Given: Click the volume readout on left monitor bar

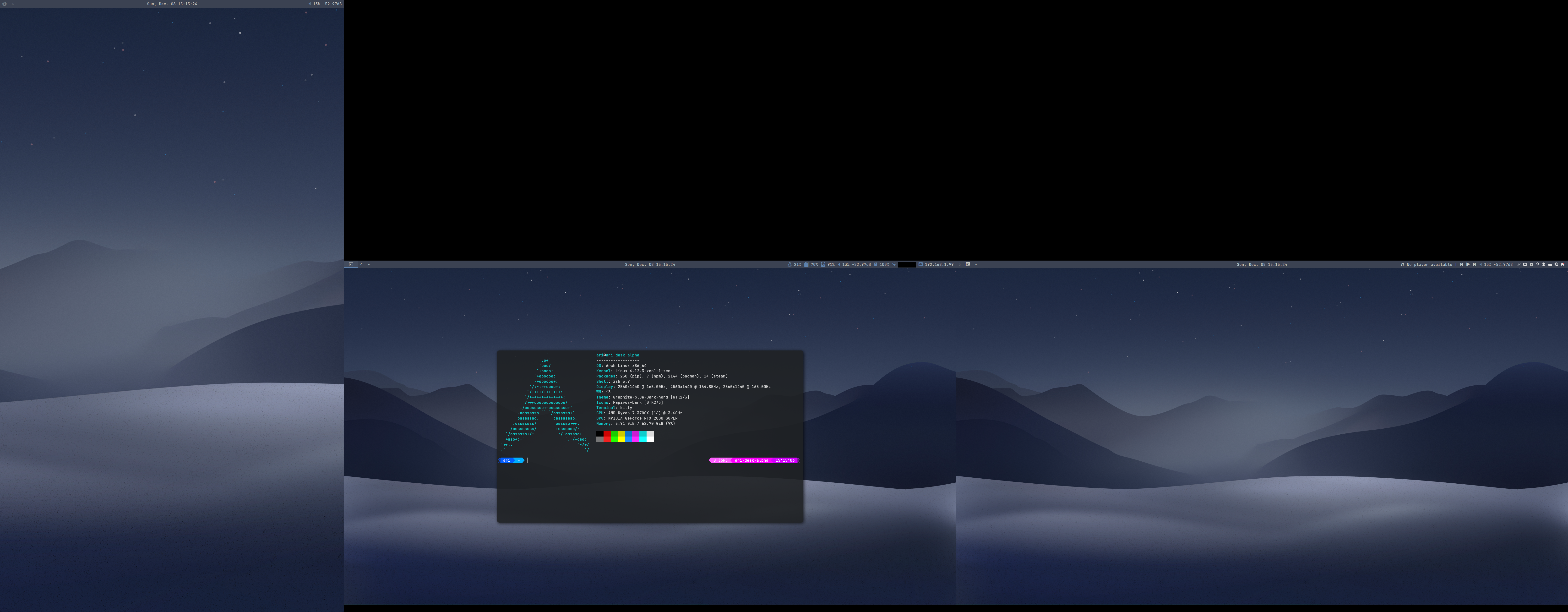Looking at the screenshot, I should 327,4.
